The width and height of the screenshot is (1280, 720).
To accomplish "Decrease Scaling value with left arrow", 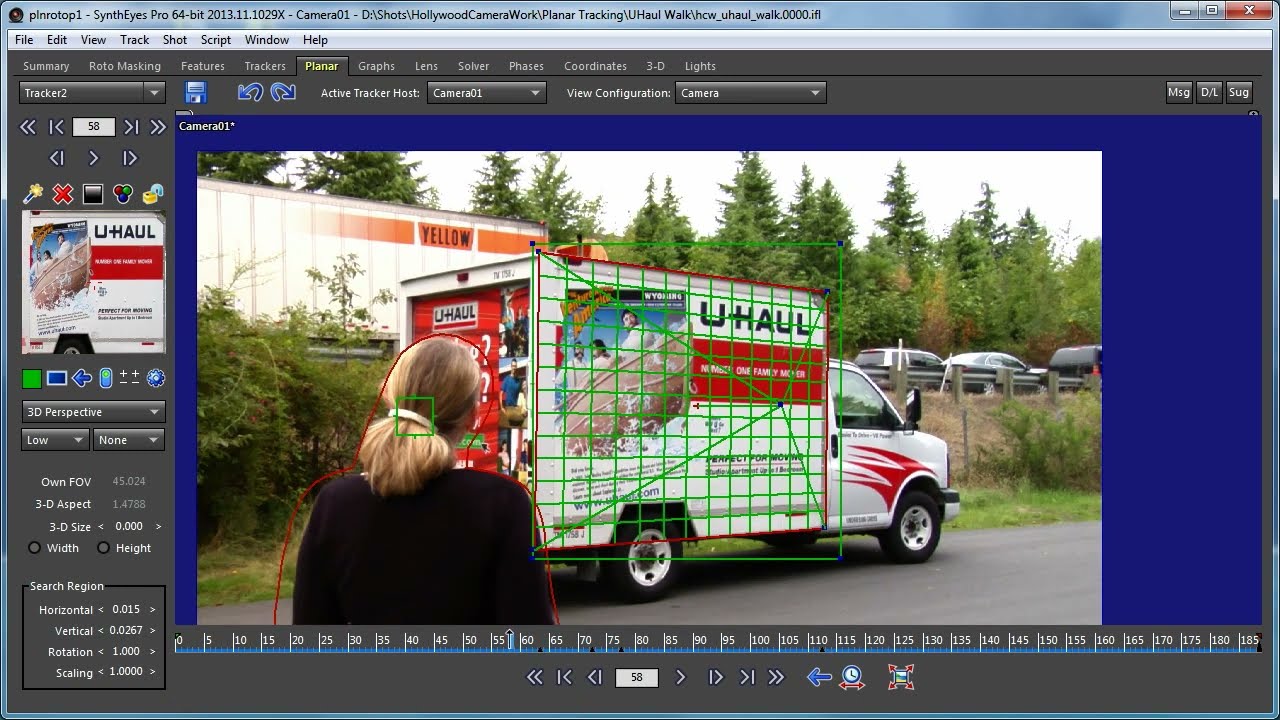I will click(100, 673).
